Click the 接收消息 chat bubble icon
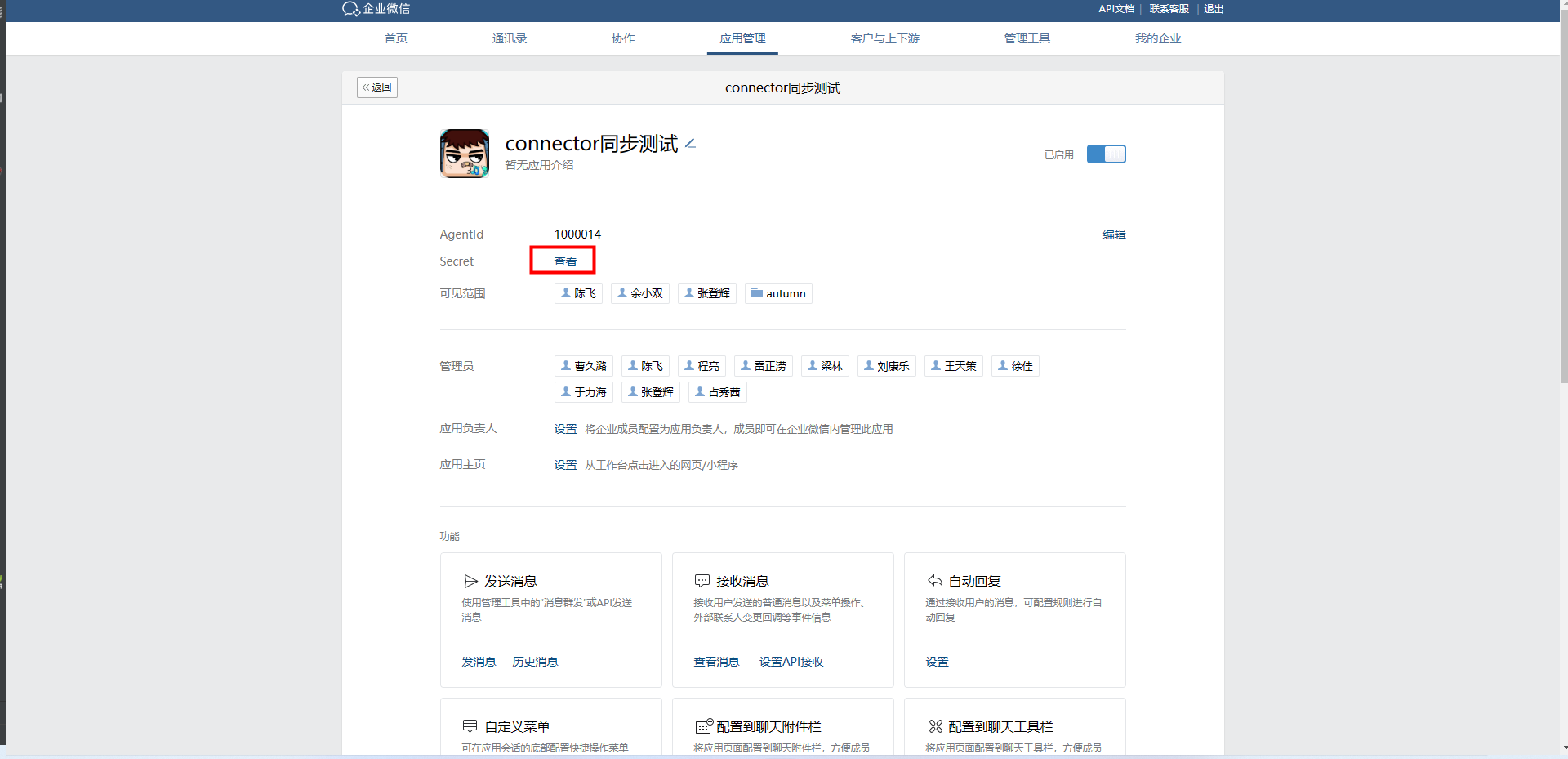The width and height of the screenshot is (1568, 759). (x=702, y=581)
